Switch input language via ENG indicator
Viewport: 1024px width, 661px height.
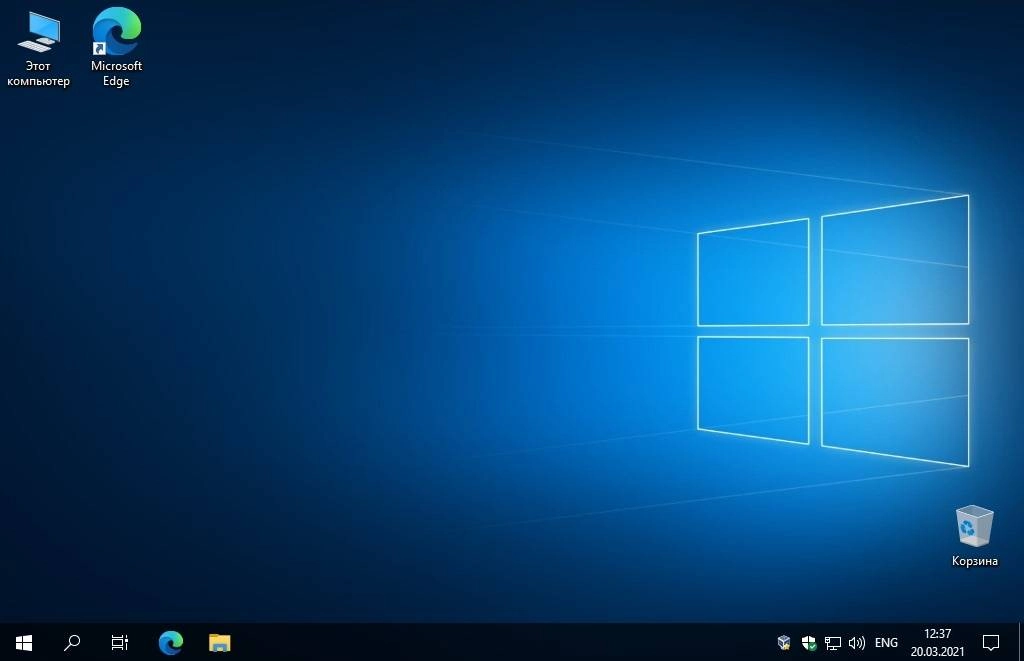[x=886, y=643]
